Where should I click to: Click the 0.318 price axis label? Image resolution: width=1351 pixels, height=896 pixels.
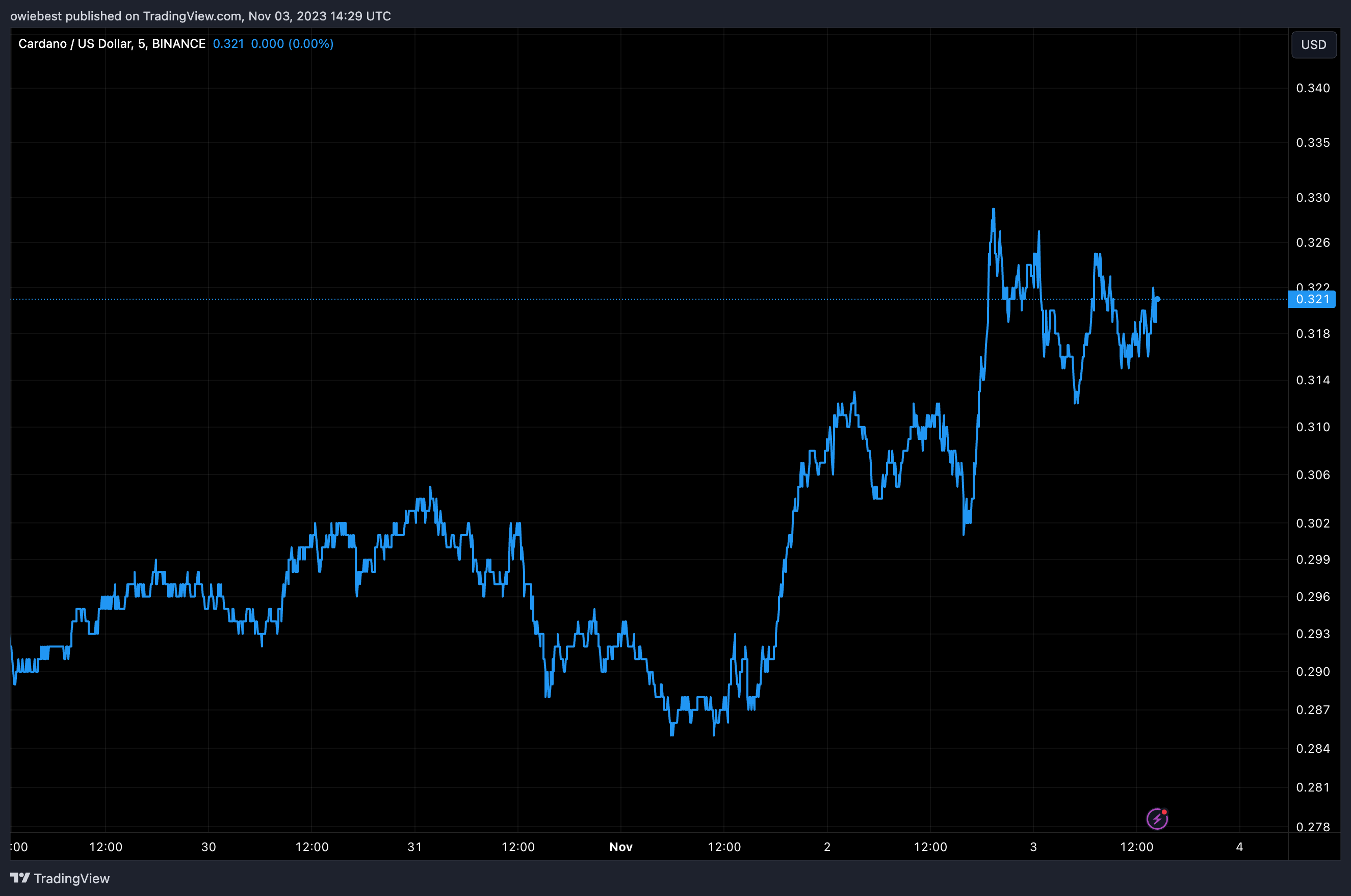tap(1313, 333)
